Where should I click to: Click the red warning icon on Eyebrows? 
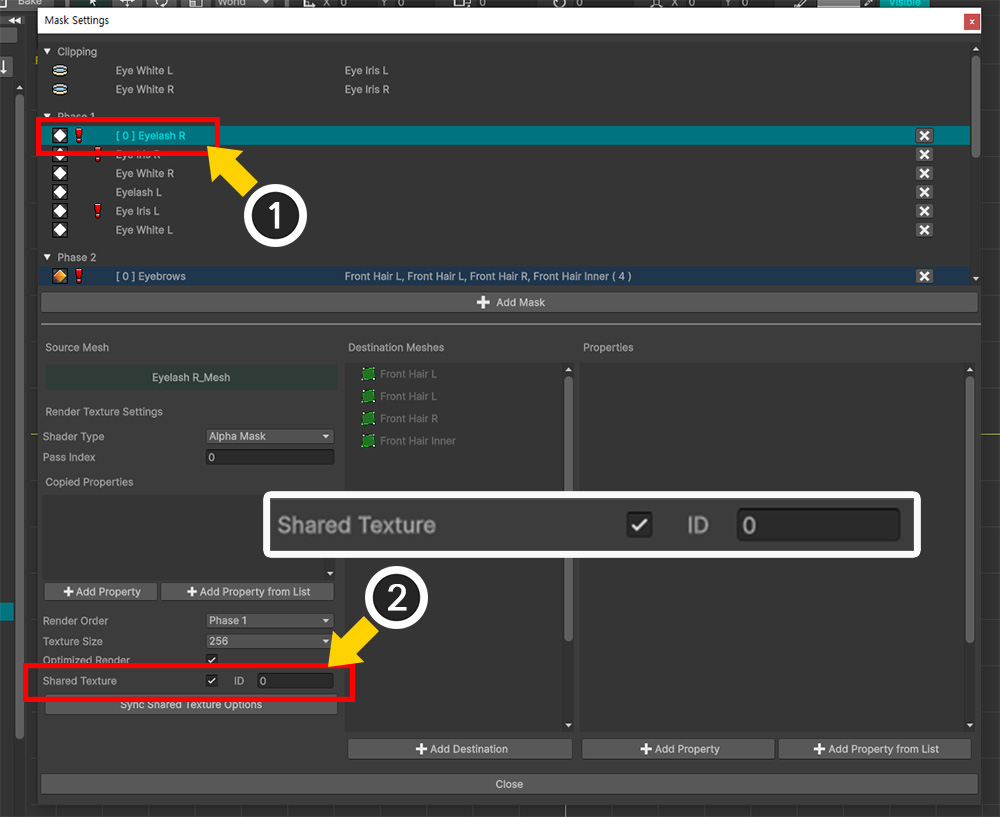tap(79, 276)
